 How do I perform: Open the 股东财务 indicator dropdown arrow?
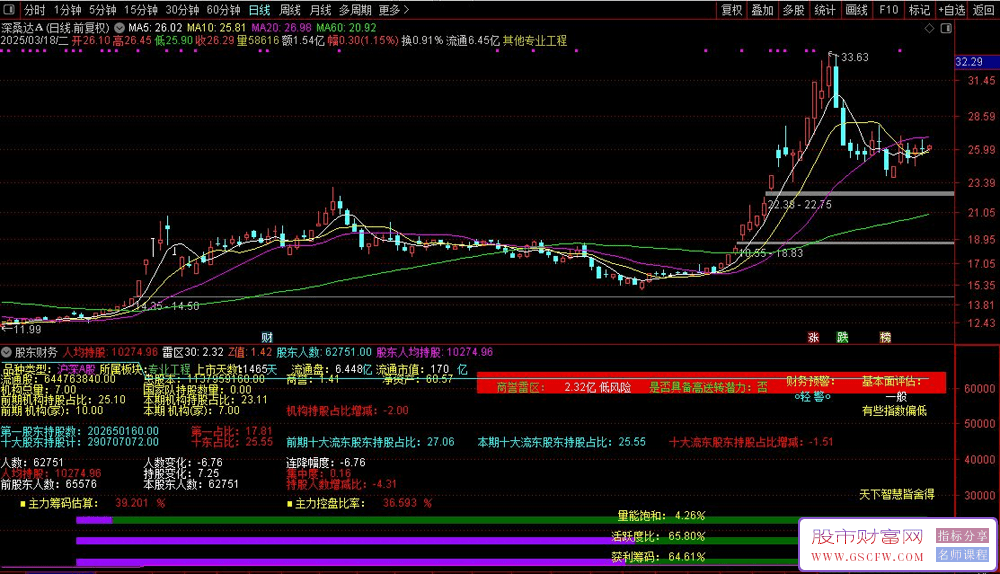click(x=6, y=352)
